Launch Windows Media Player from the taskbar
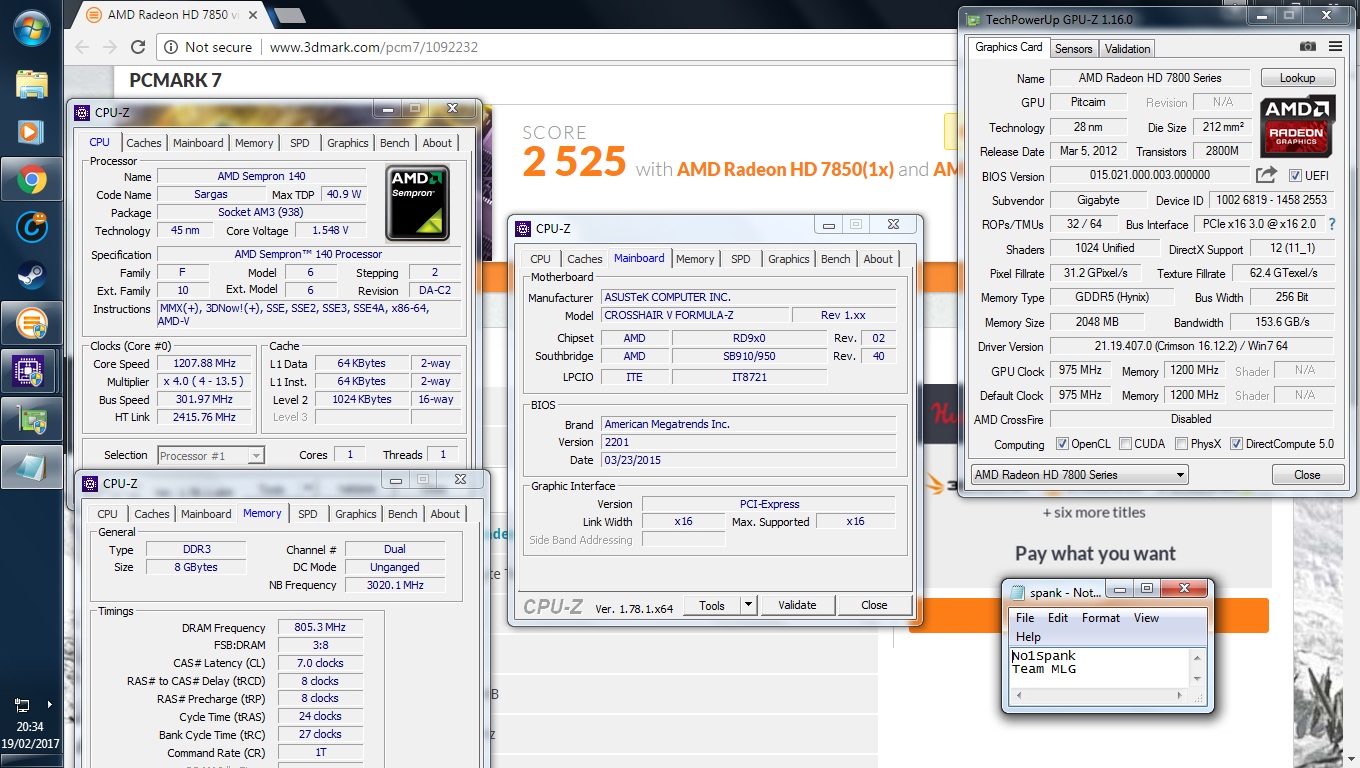The width and height of the screenshot is (1360, 768). pos(32,131)
